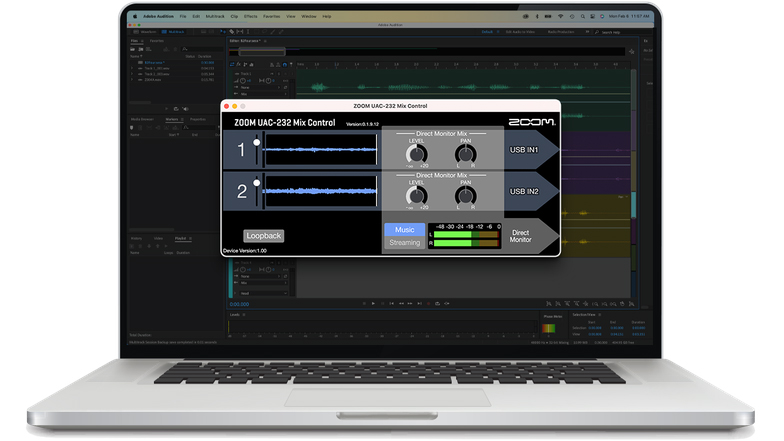Open Control Center from the menu bar
The image size is (784, 441).
(592, 16)
